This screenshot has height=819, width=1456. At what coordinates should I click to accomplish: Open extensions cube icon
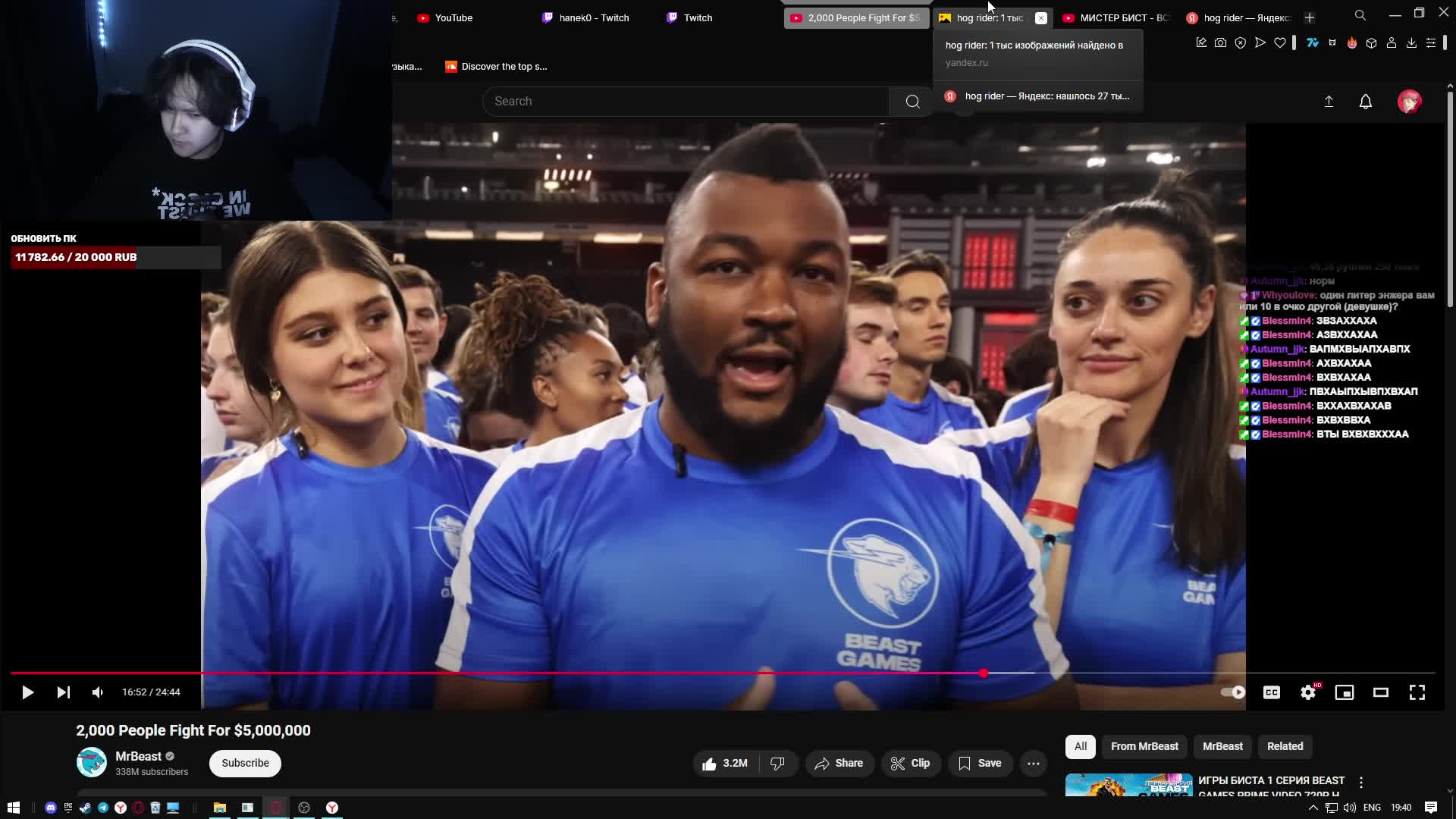[x=1372, y=43]
